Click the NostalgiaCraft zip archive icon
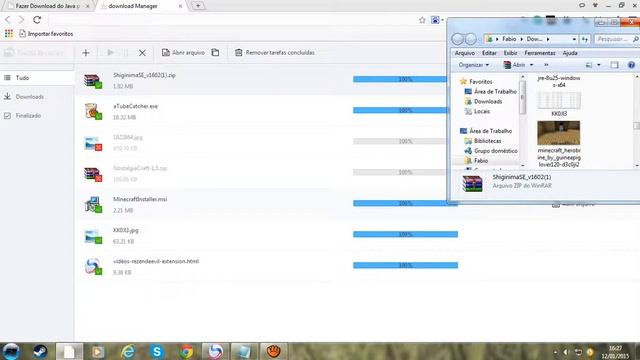Screen dimensions: 640x360 [93, 174]
